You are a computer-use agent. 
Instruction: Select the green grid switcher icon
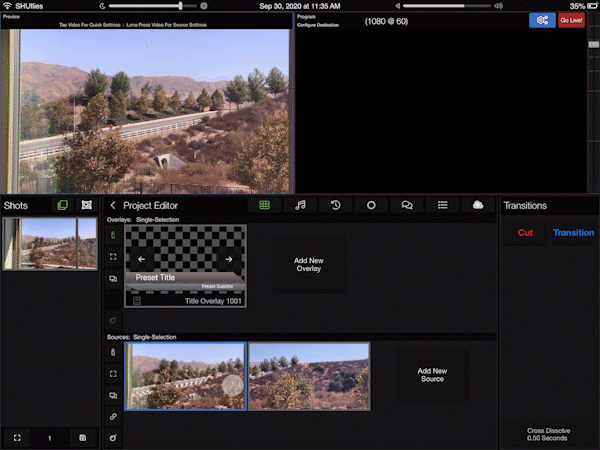264,205
